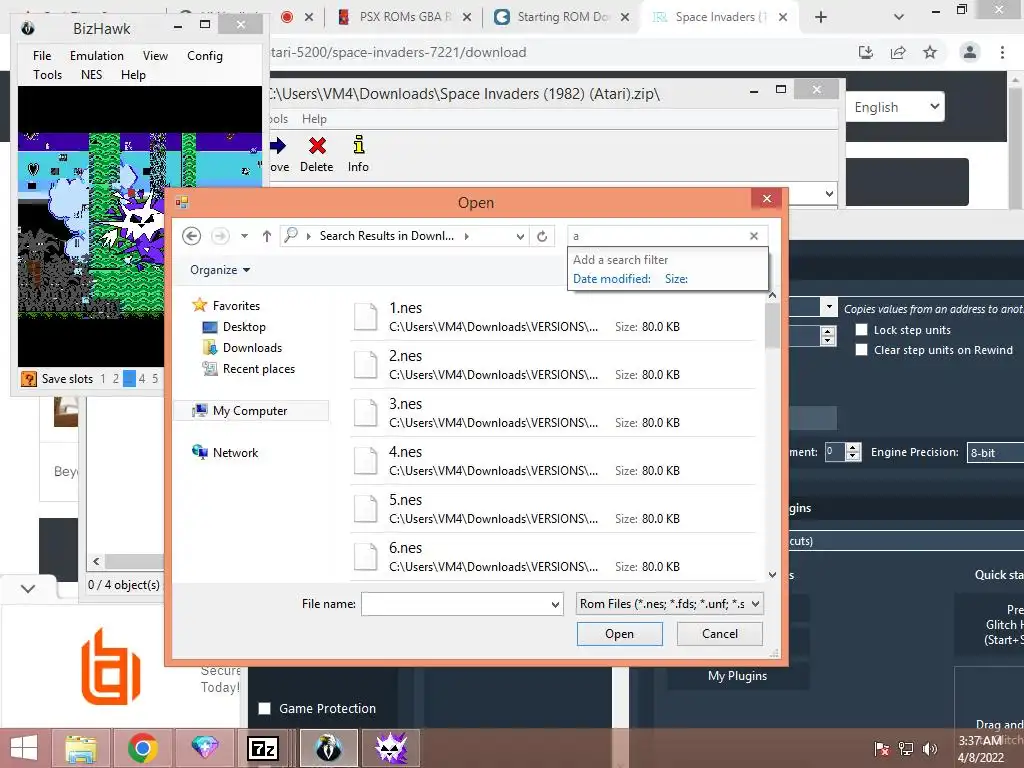Image resolution: width=1024 pixels, height=768 pixels.
Task: Open the Engine Precision 8-bit dropdown
Action: tap(995, 453)
